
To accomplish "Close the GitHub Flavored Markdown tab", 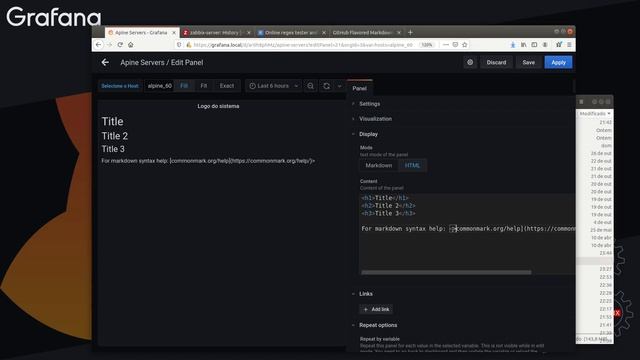I will click(399, 32).
